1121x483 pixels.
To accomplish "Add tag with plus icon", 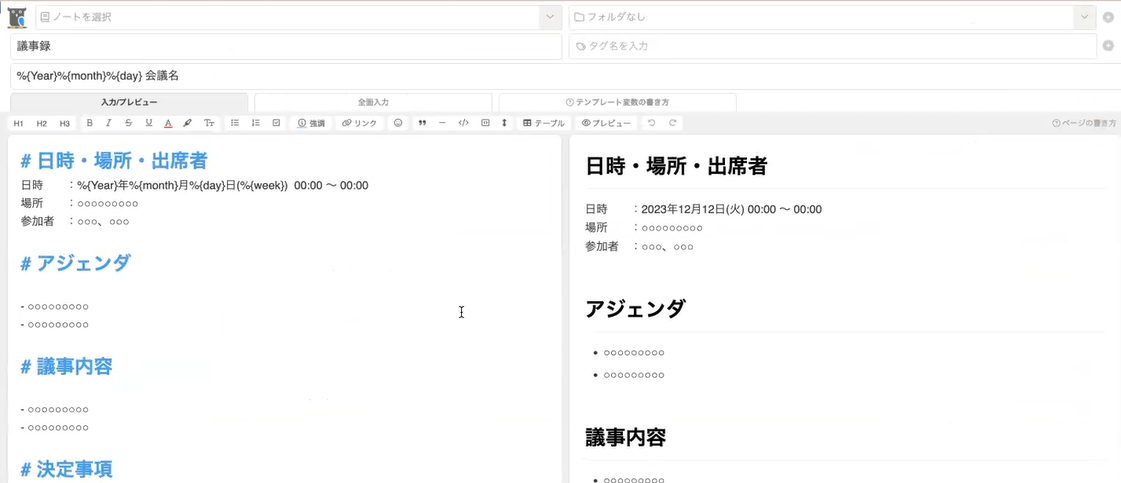I will point(1109,46).
